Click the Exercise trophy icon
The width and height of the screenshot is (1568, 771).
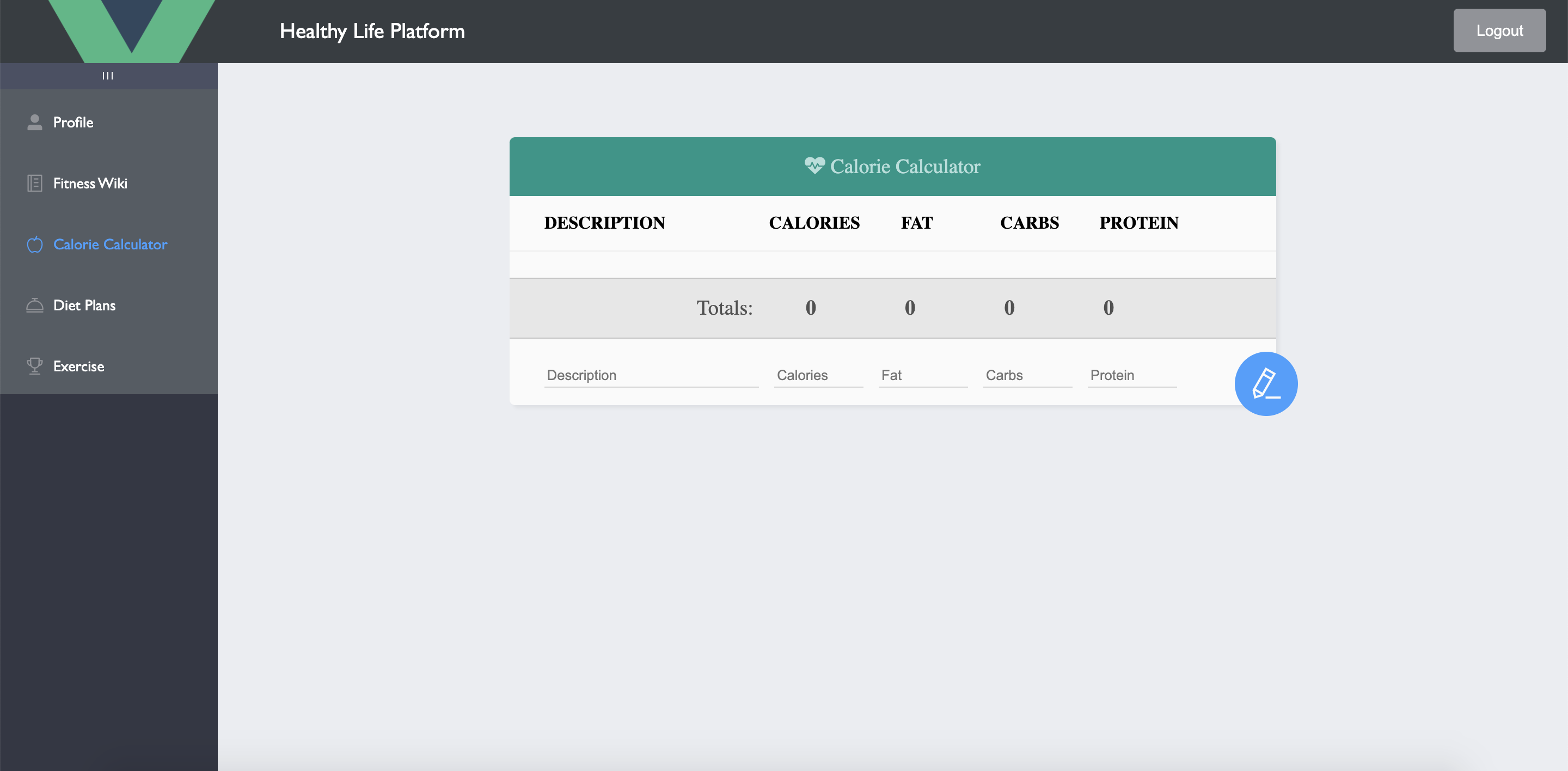tap(35, 366)
